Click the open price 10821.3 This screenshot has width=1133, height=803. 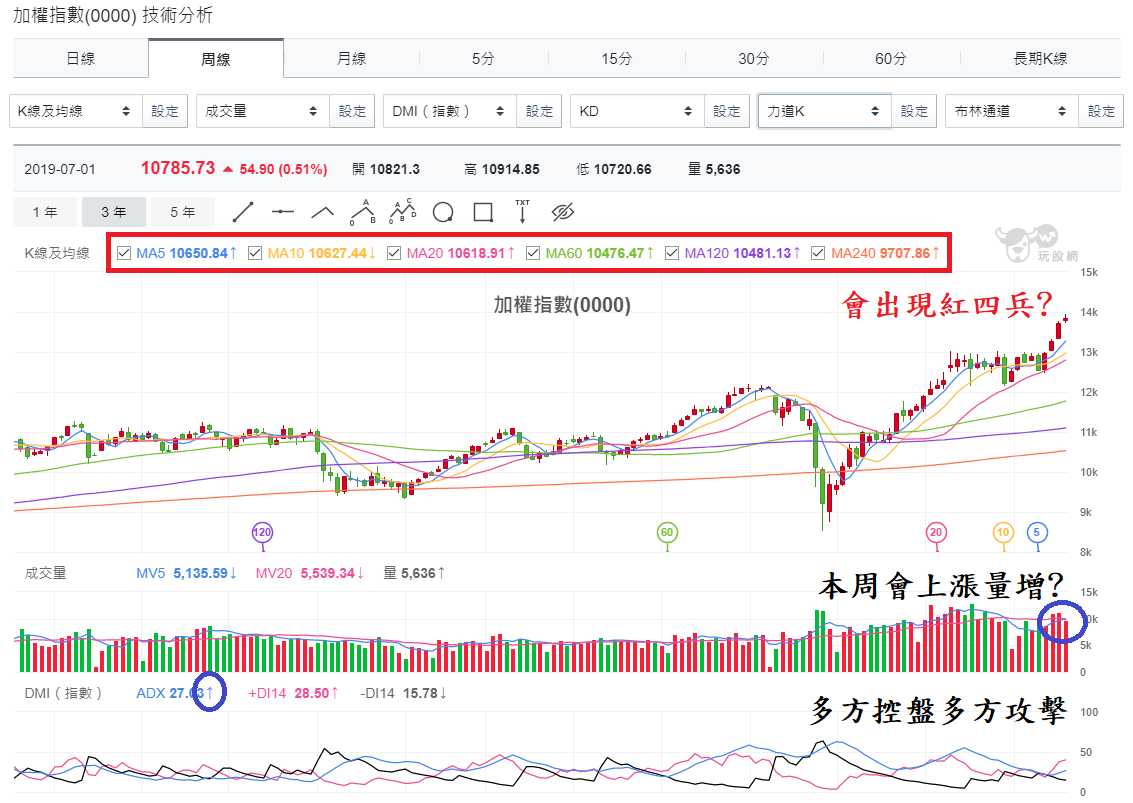[x=395, y=169]
